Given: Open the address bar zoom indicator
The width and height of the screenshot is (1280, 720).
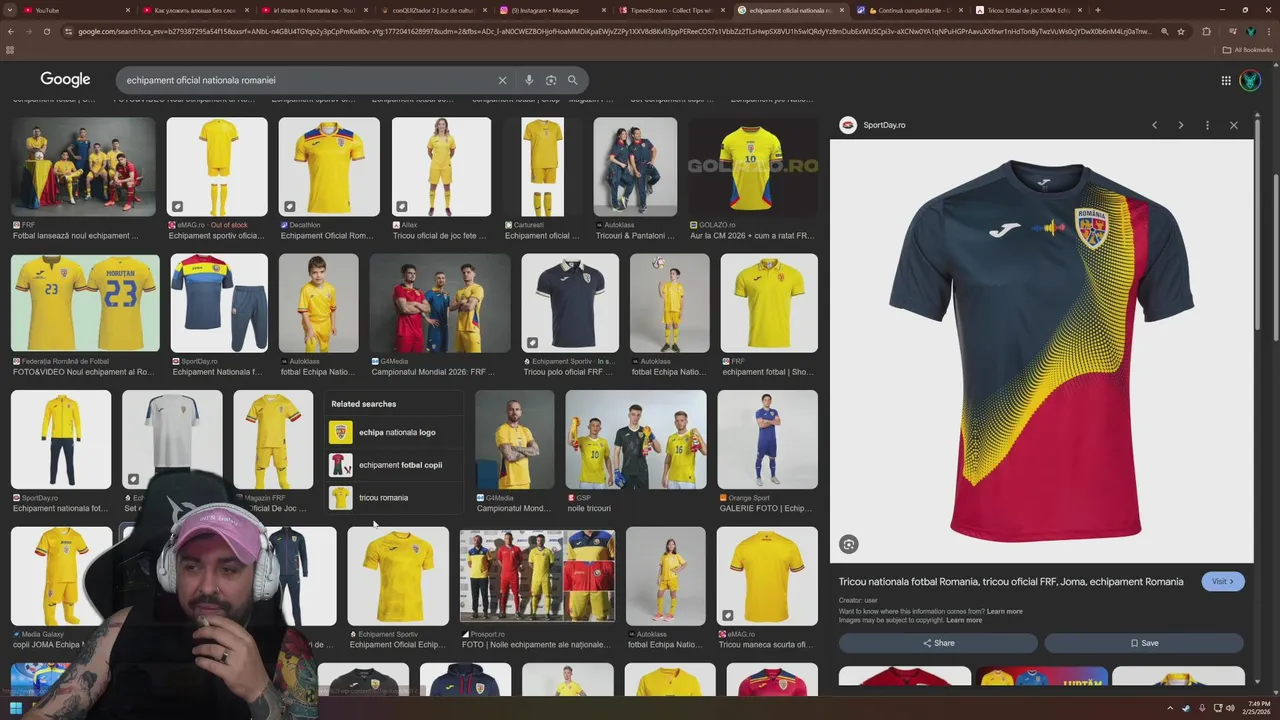Looking at the screenshot, I should [1164, 31].
